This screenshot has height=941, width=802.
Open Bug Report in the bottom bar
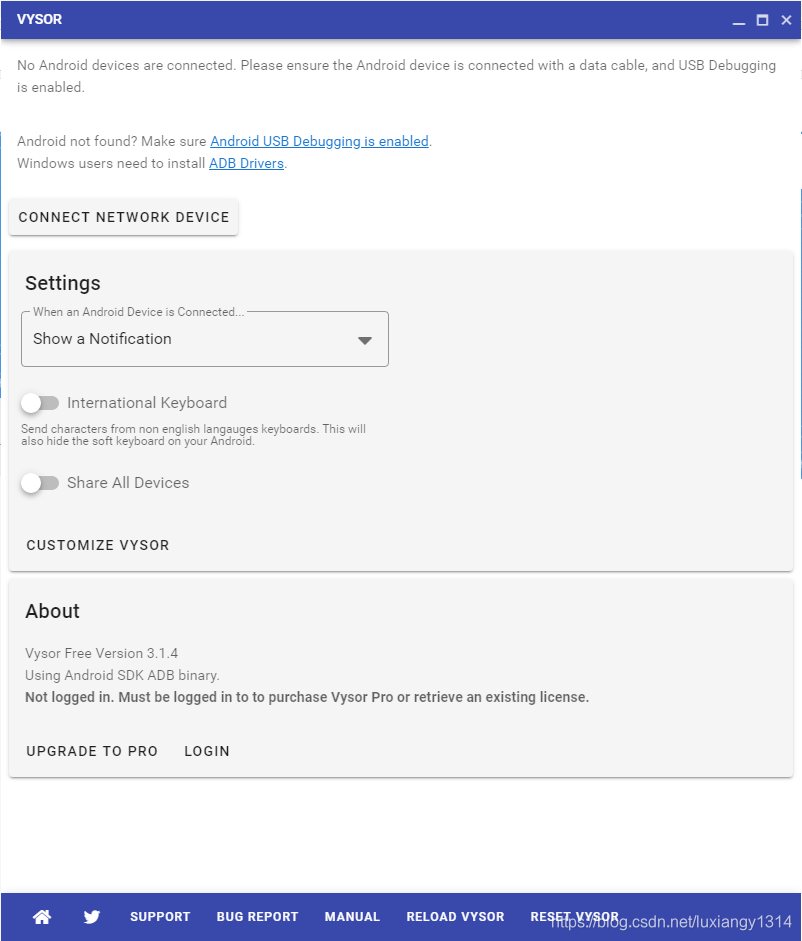[257, 916]
